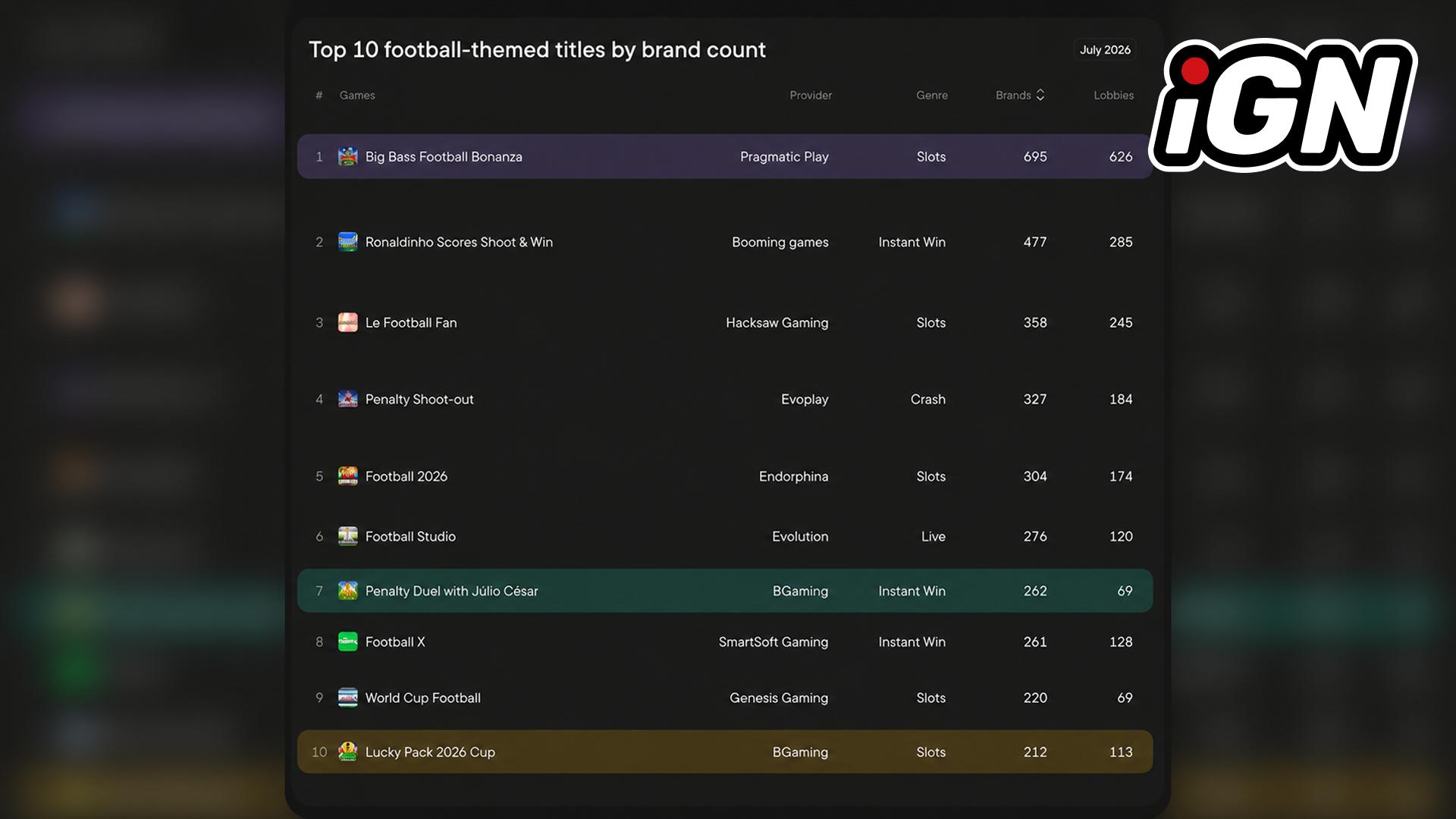
Task: Click the Booming games provider cell
Action: point(780,242)
